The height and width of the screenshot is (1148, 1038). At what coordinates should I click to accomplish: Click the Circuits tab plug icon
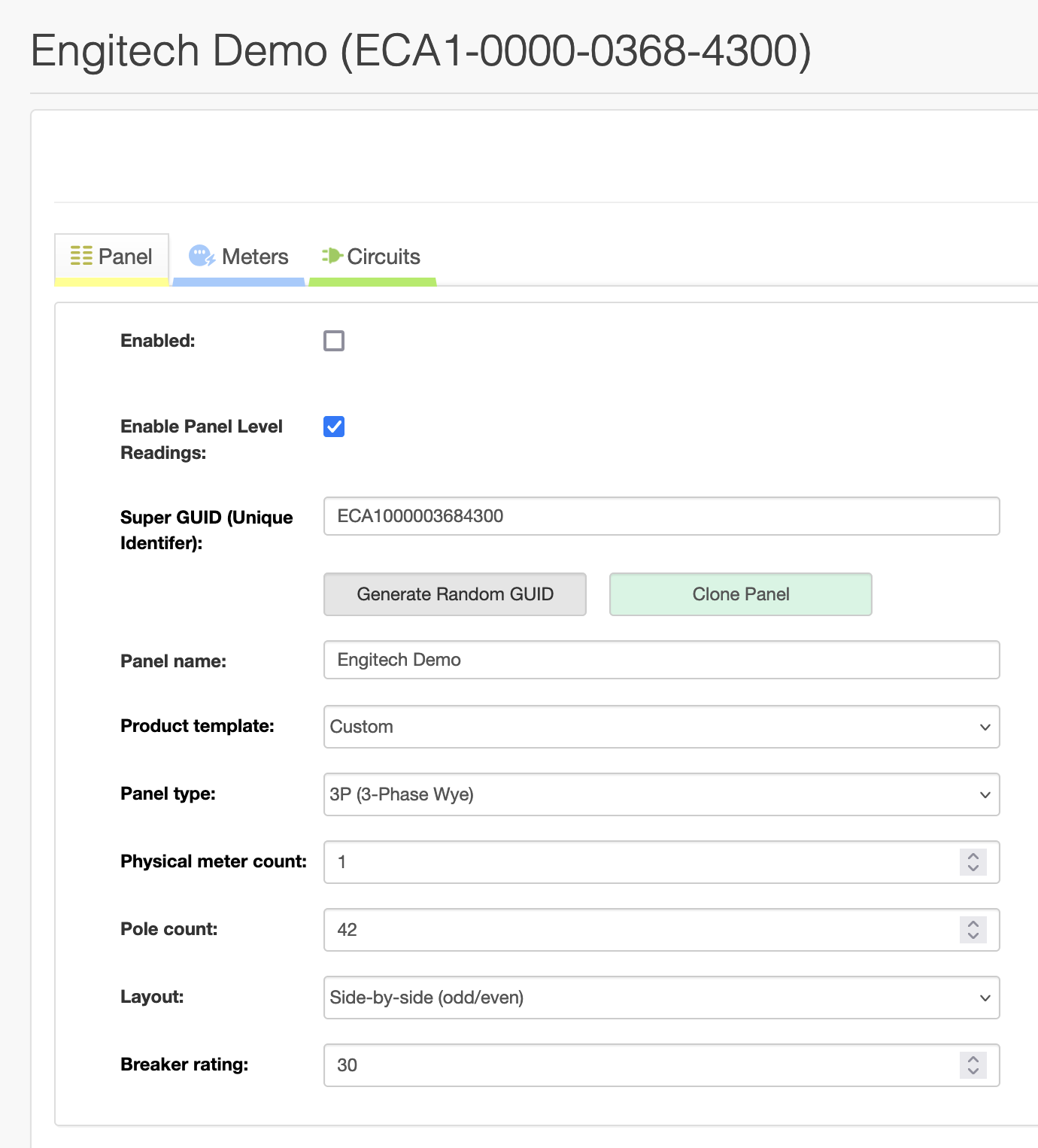coord(332,256)
